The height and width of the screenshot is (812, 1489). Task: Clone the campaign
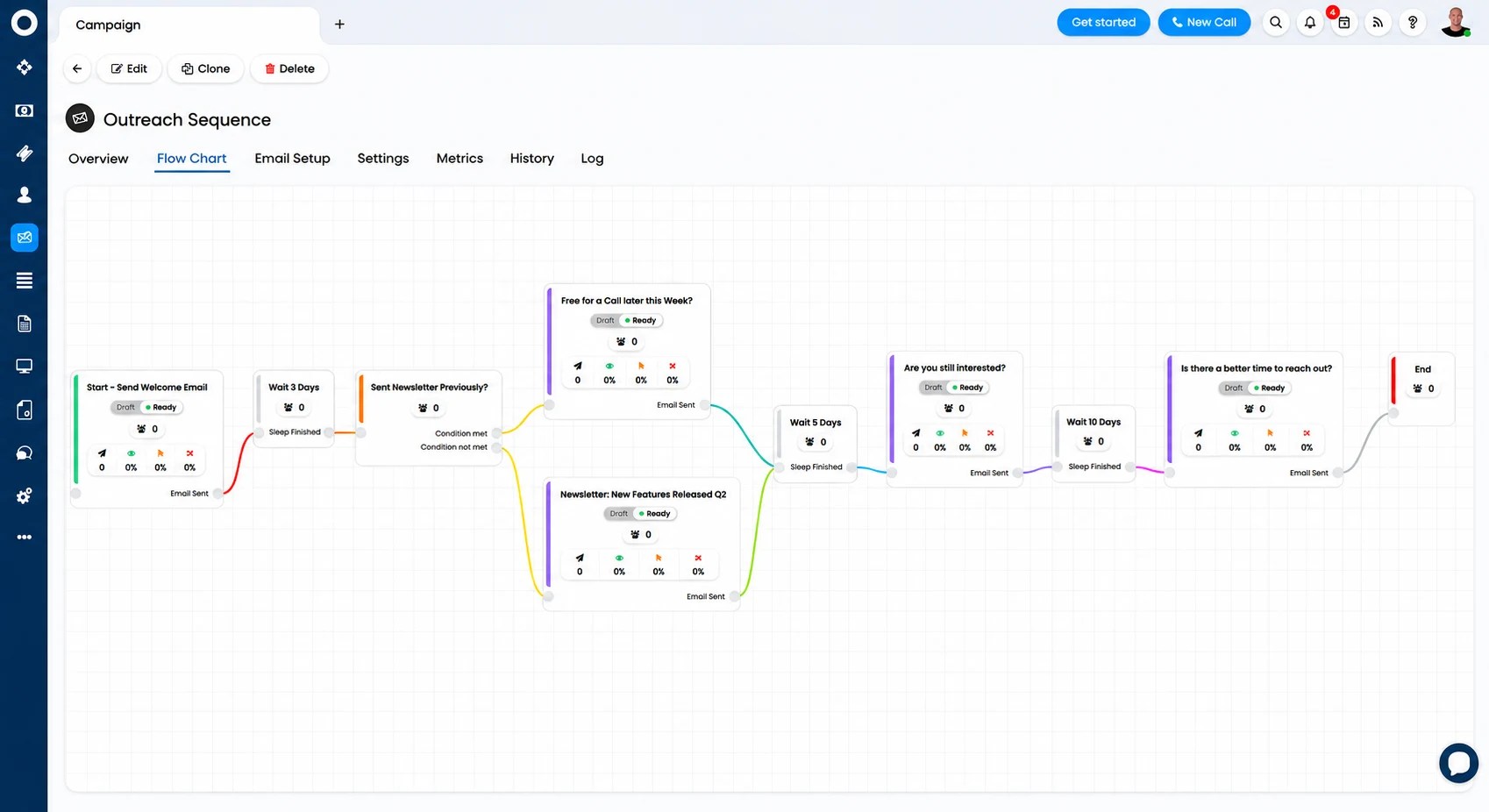[205, 68]
